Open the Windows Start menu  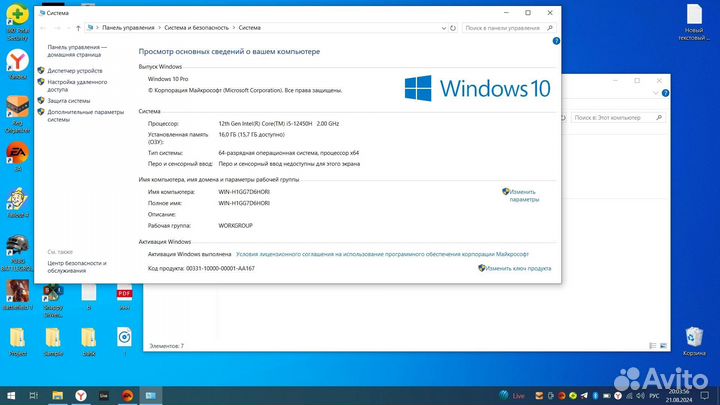click(x=13, y=395)
